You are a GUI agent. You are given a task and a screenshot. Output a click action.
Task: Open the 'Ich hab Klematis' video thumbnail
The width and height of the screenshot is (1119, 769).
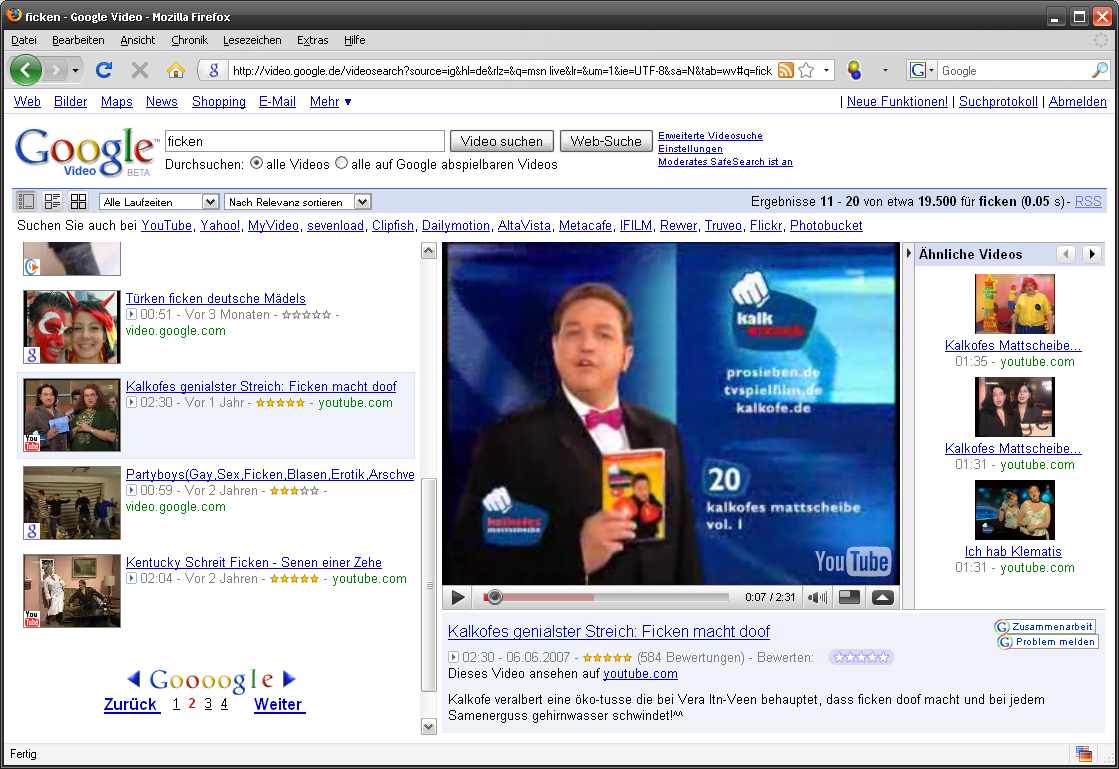click(x=1014, y=510)
